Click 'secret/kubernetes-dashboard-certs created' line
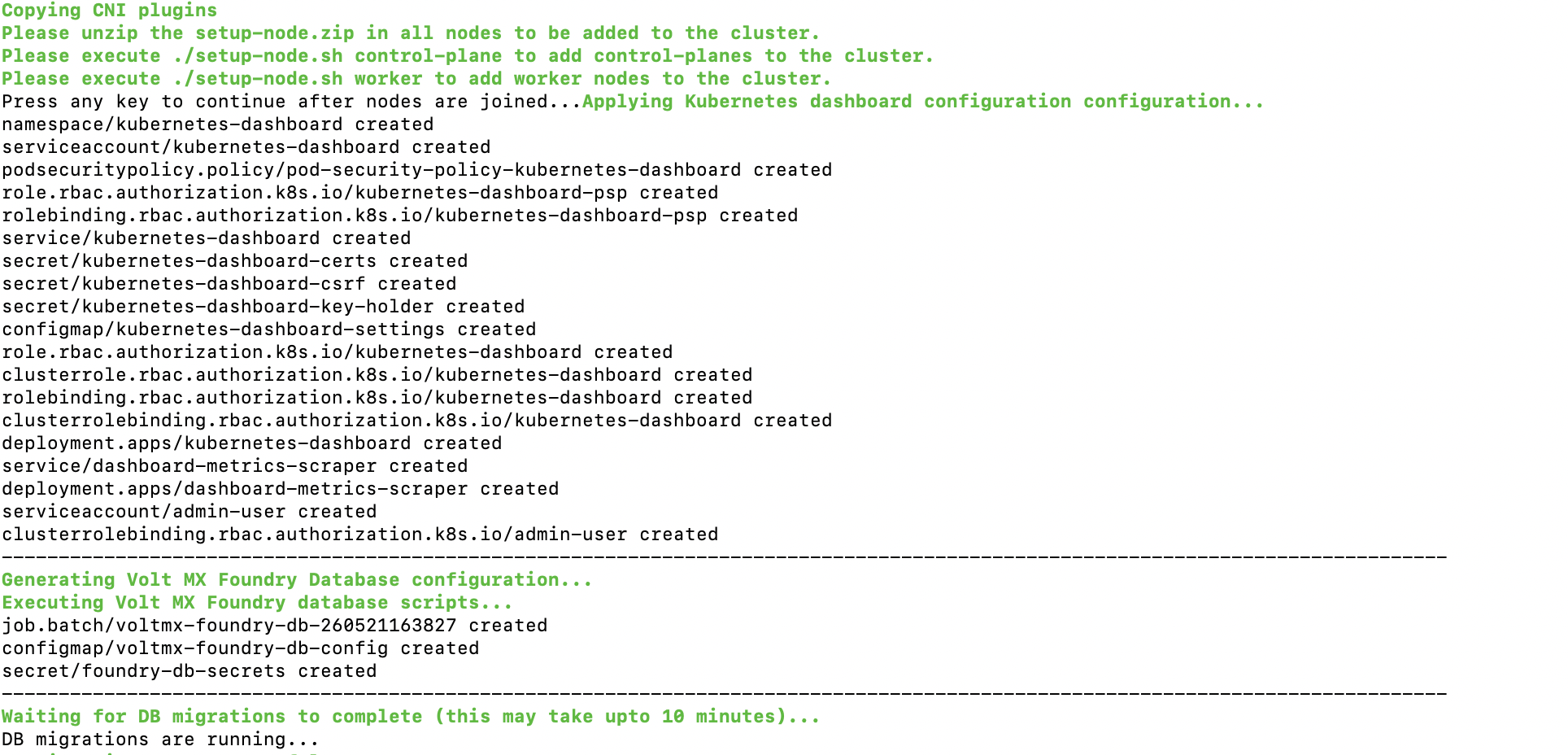This screenshot has height=755, width=1568. (x=234, y=261)
